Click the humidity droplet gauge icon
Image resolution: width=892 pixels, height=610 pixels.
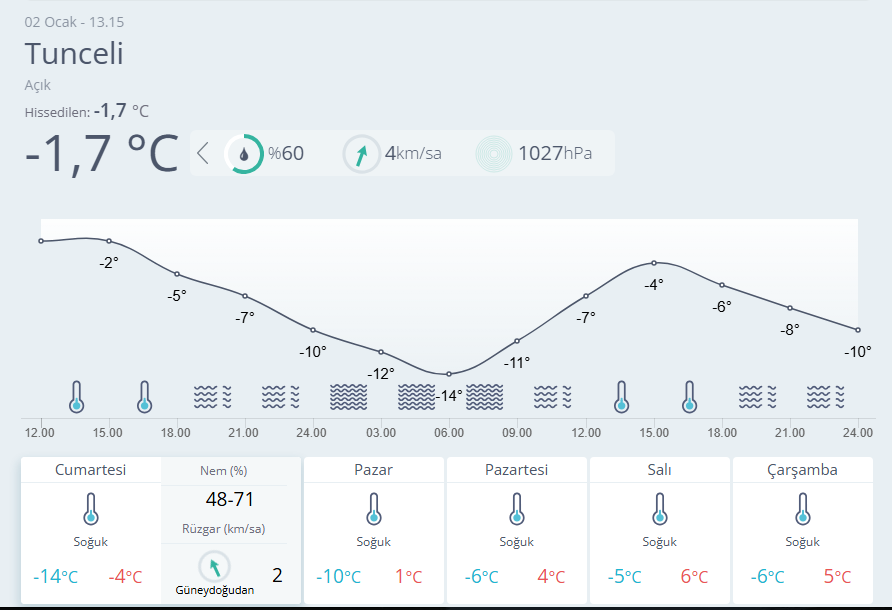point(244,154)
